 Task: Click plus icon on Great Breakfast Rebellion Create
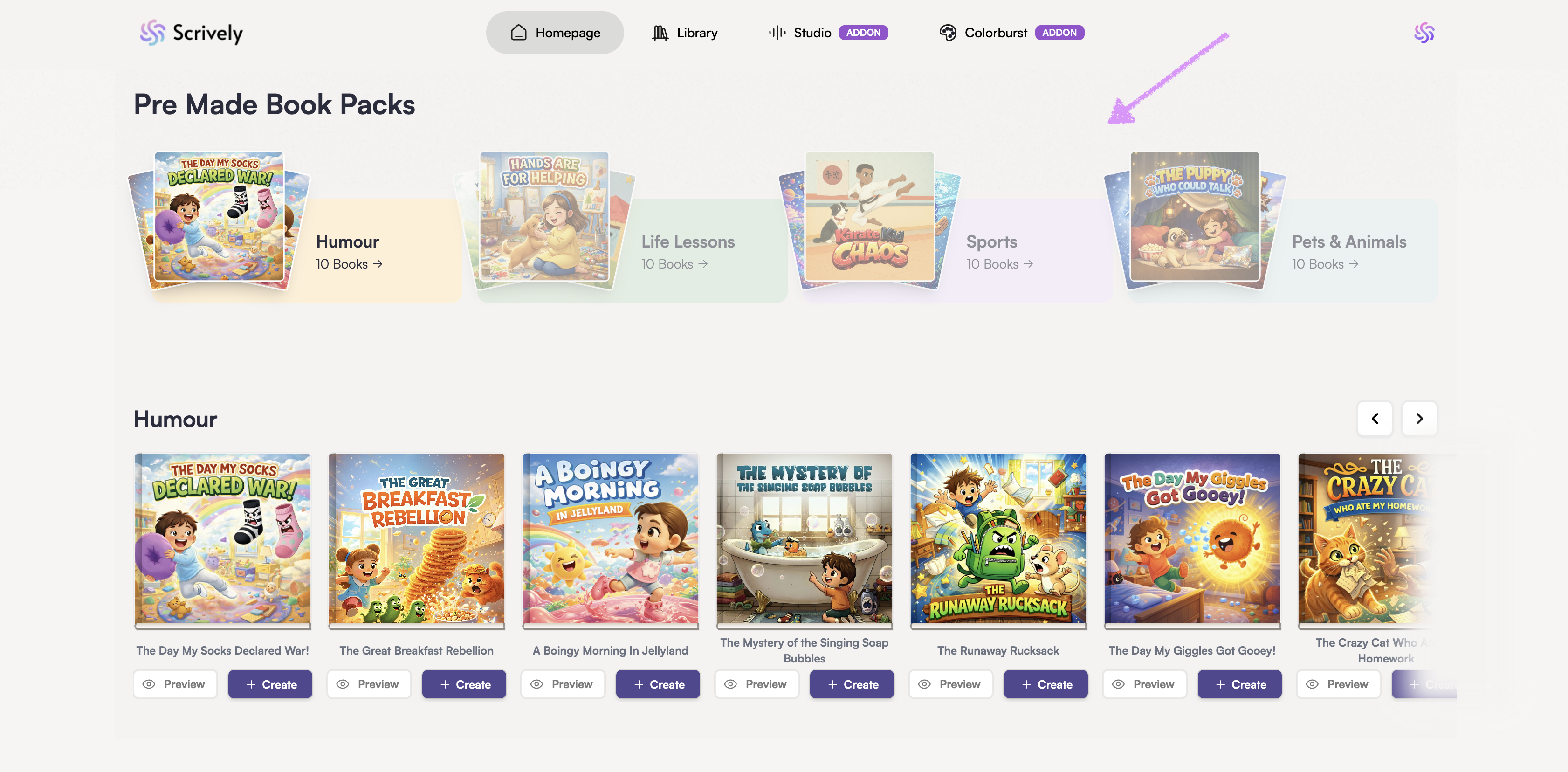tap(445, 684)
